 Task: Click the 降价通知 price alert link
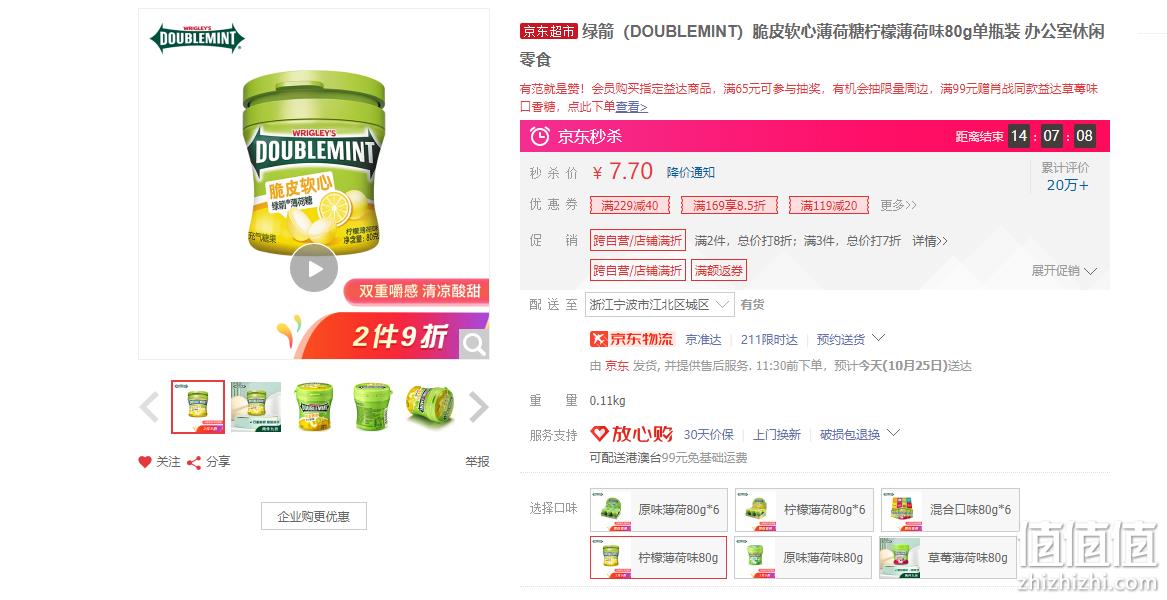coord(691,173)
